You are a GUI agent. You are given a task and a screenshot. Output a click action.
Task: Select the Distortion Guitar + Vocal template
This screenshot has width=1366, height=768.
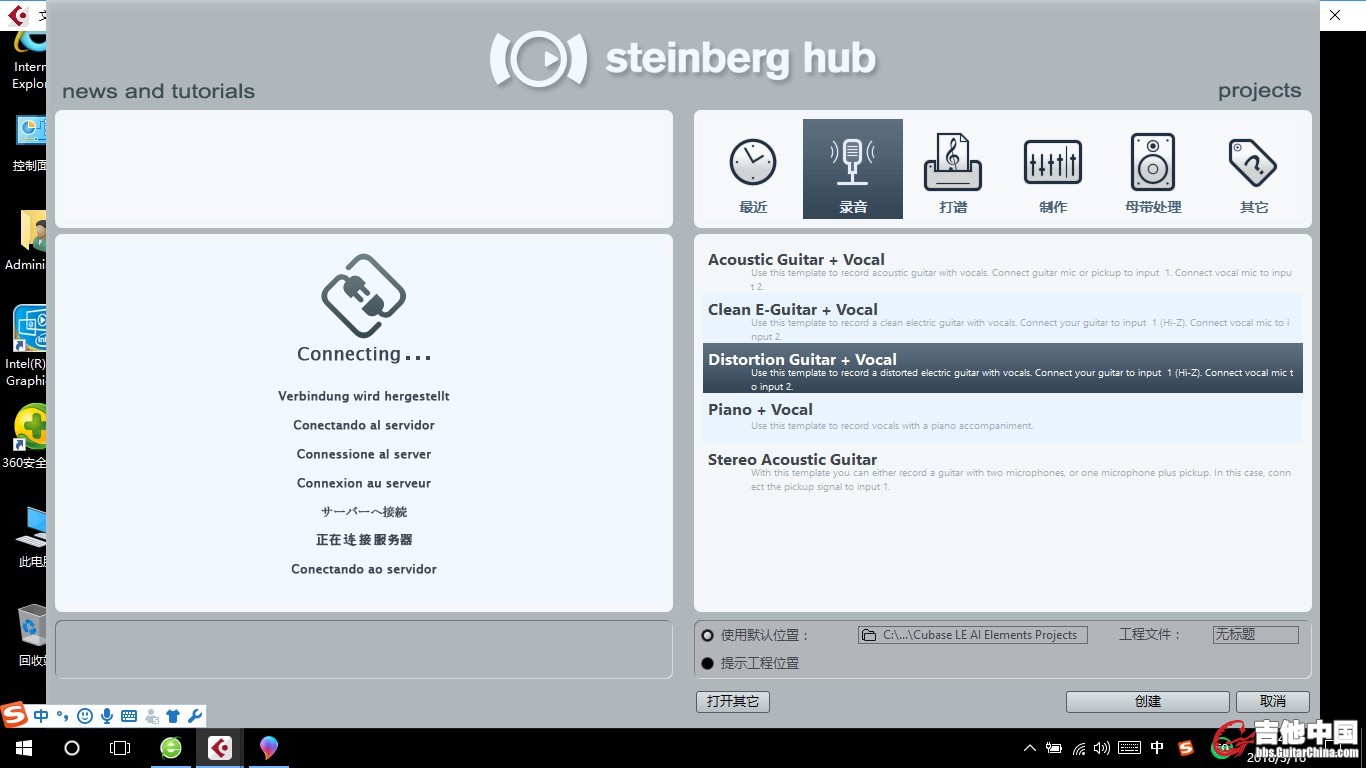tap(1003, 368)
